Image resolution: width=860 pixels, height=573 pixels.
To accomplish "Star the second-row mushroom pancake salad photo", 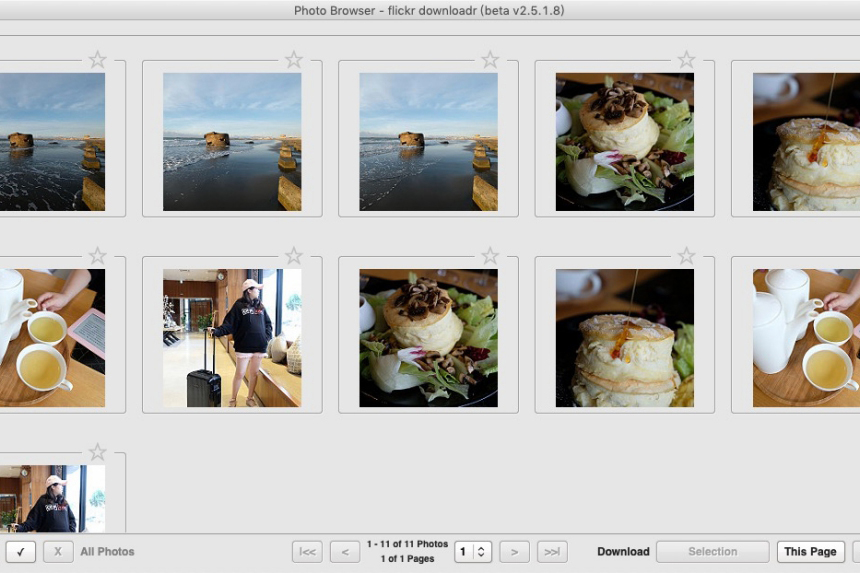I will tap(490, 256).
